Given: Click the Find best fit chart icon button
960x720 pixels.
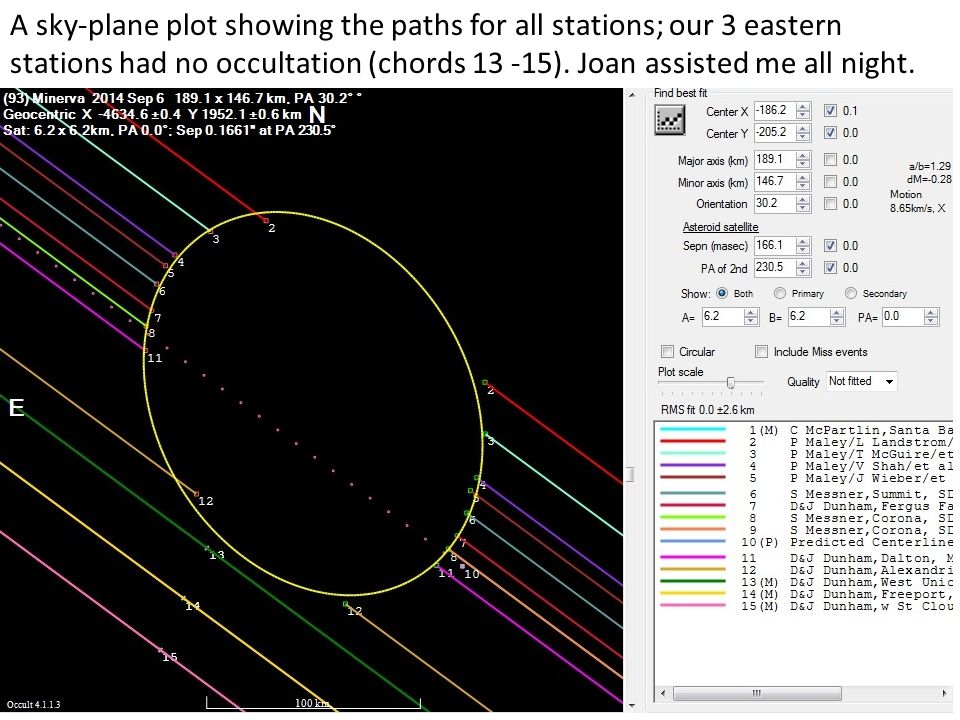Looking at the screenshot, I should pyautogui.click(x=669, y=120).
